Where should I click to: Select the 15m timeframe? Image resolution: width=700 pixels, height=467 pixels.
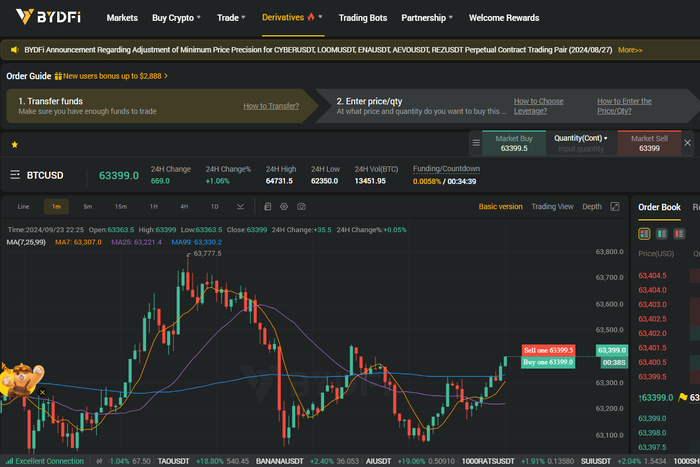point(121,207)
